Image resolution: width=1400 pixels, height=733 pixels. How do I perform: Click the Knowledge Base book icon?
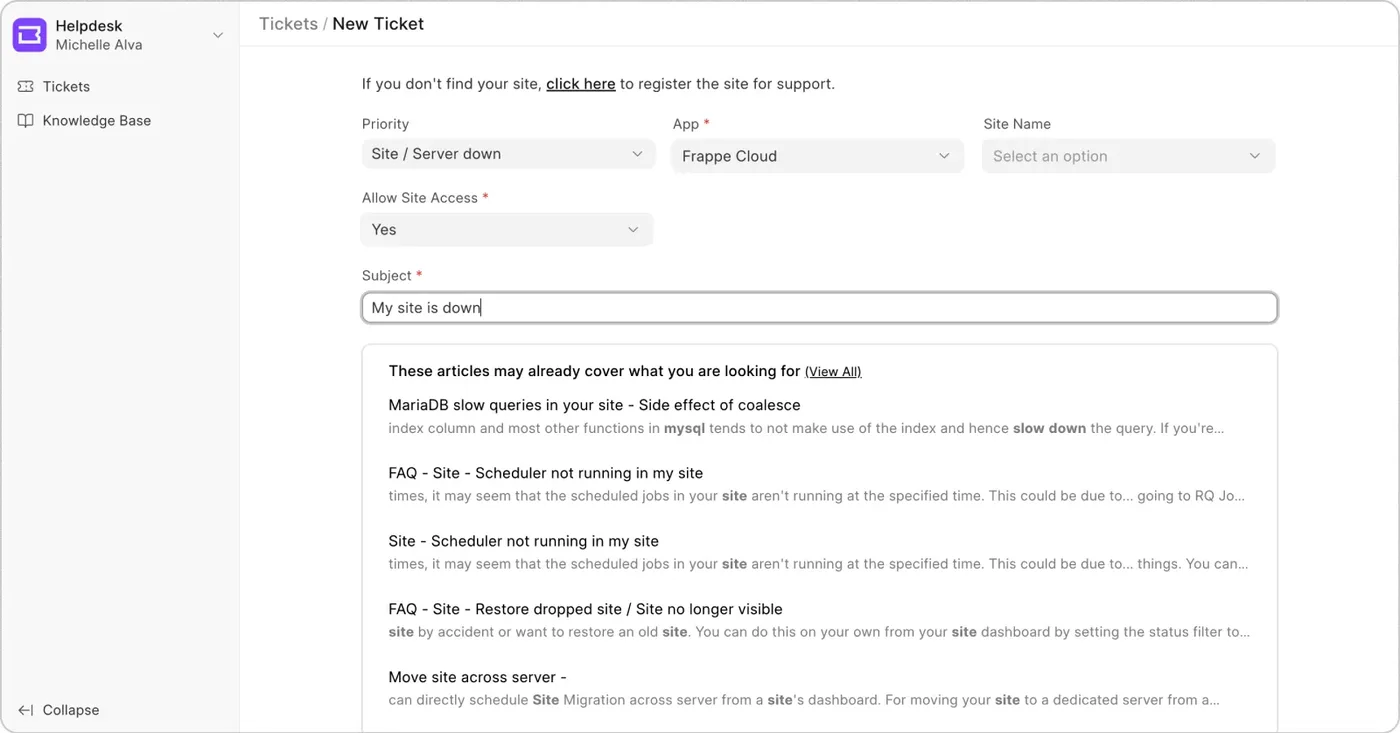pyautogui.click(x=26, y=121)
